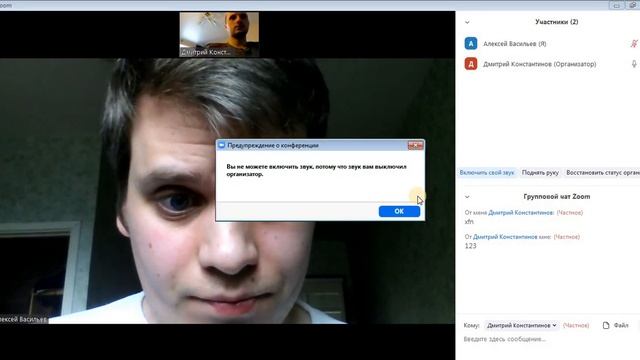Confirm the warning dialog with OK
Image resolution: width=640 pixels, height=360 pixels.
coord(399,211)
